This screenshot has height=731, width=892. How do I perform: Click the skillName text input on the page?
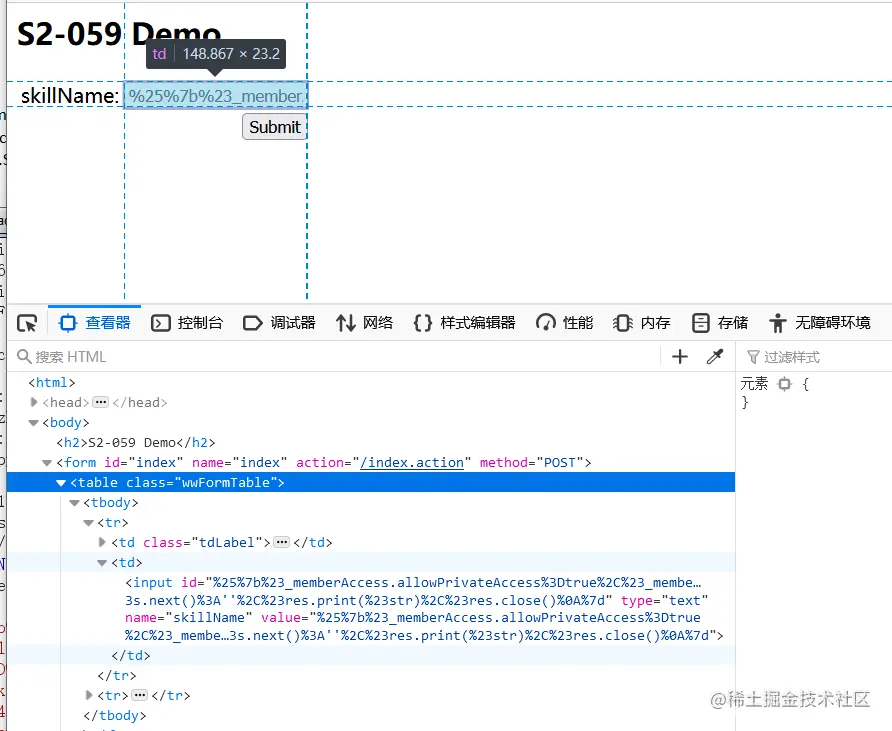[216, 96]
